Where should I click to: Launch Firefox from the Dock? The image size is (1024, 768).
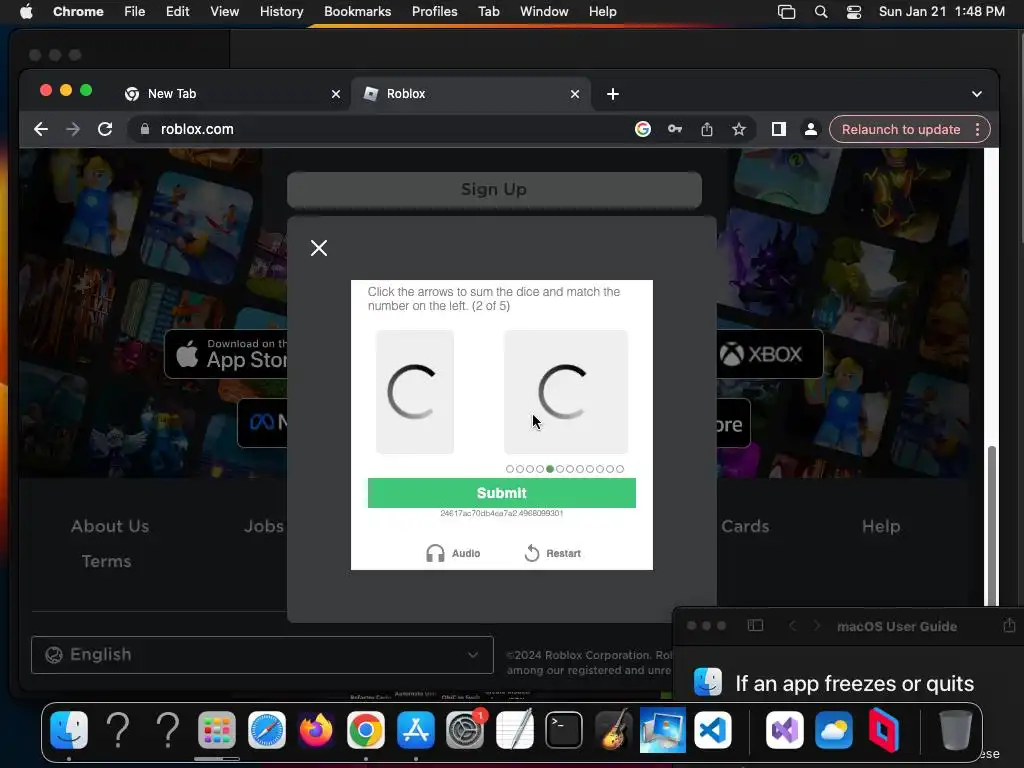(316, 730)
